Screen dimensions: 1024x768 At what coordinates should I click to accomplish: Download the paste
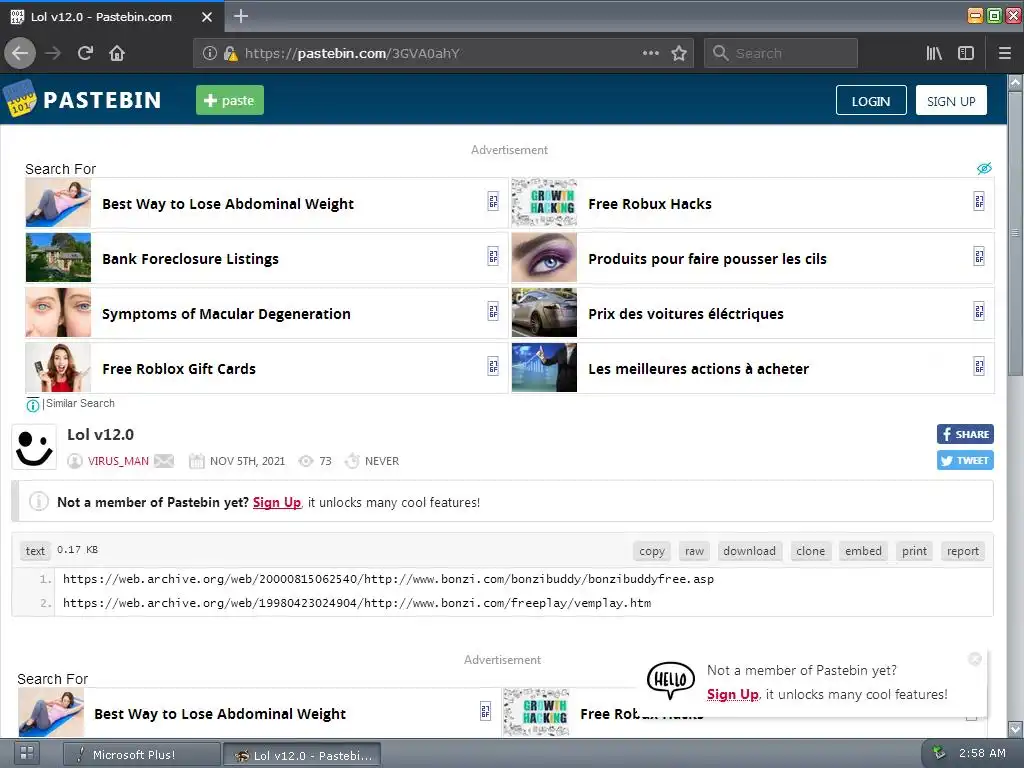pos(749,551)
